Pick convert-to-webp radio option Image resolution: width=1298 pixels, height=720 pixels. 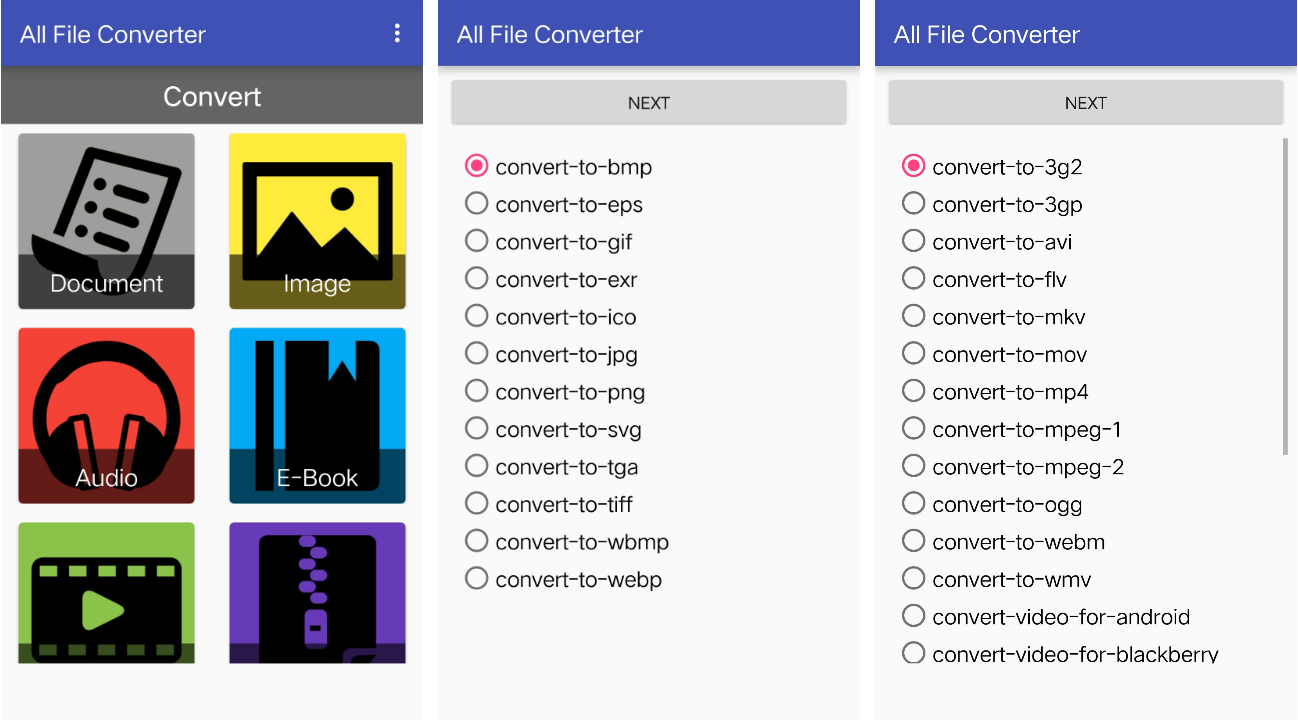[563, 579]
